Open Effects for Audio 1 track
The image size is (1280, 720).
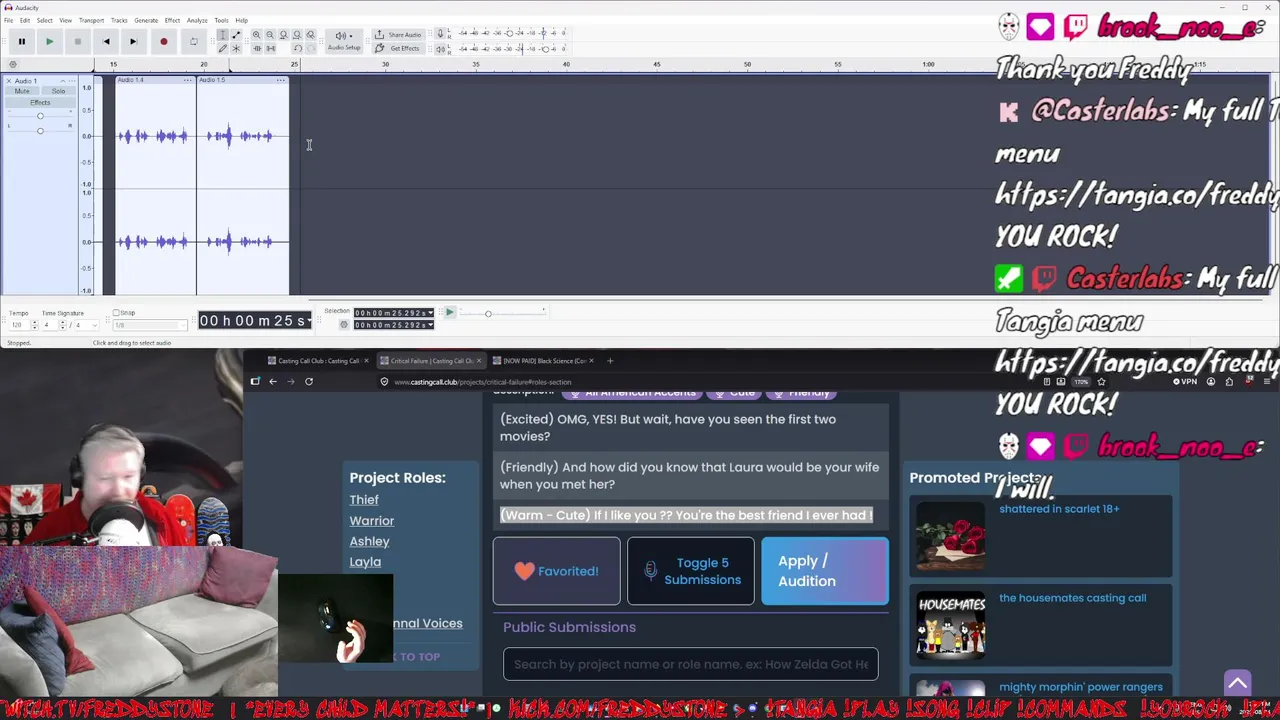pyautogui.click(x=40, y=102)
